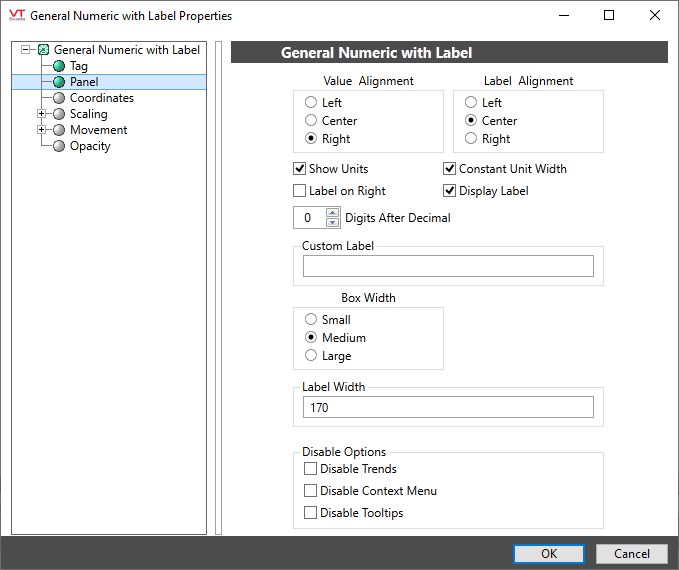This screenshot has height=570, width=679.
Task: Set Value Alignment to Right
Action: (311, 138)
